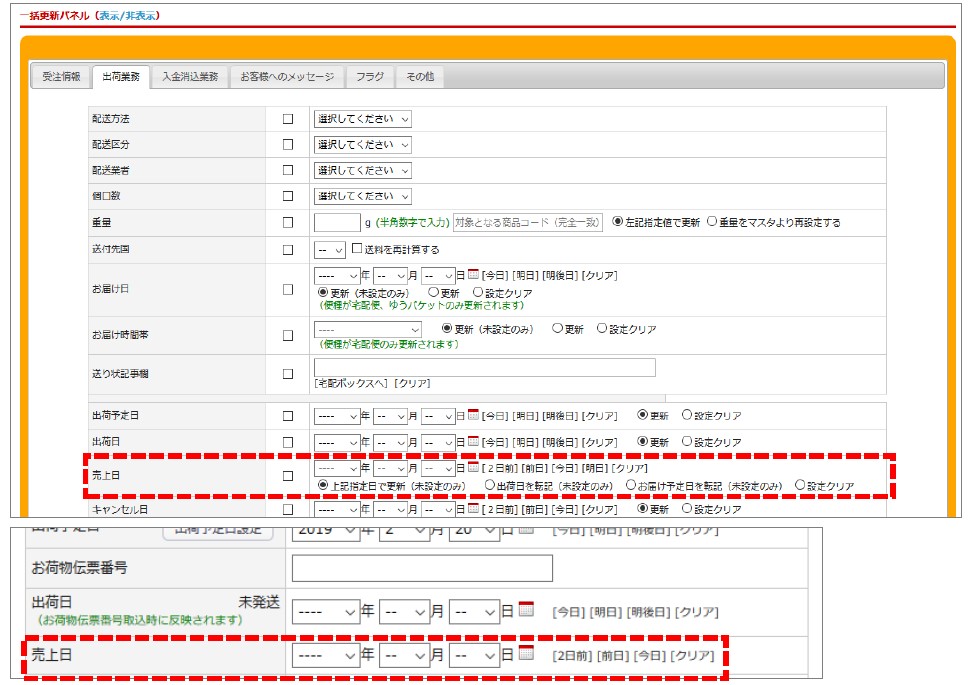
Task: Click calendar icon in upper 出荷予定日 row
Action: click(474, 415)
